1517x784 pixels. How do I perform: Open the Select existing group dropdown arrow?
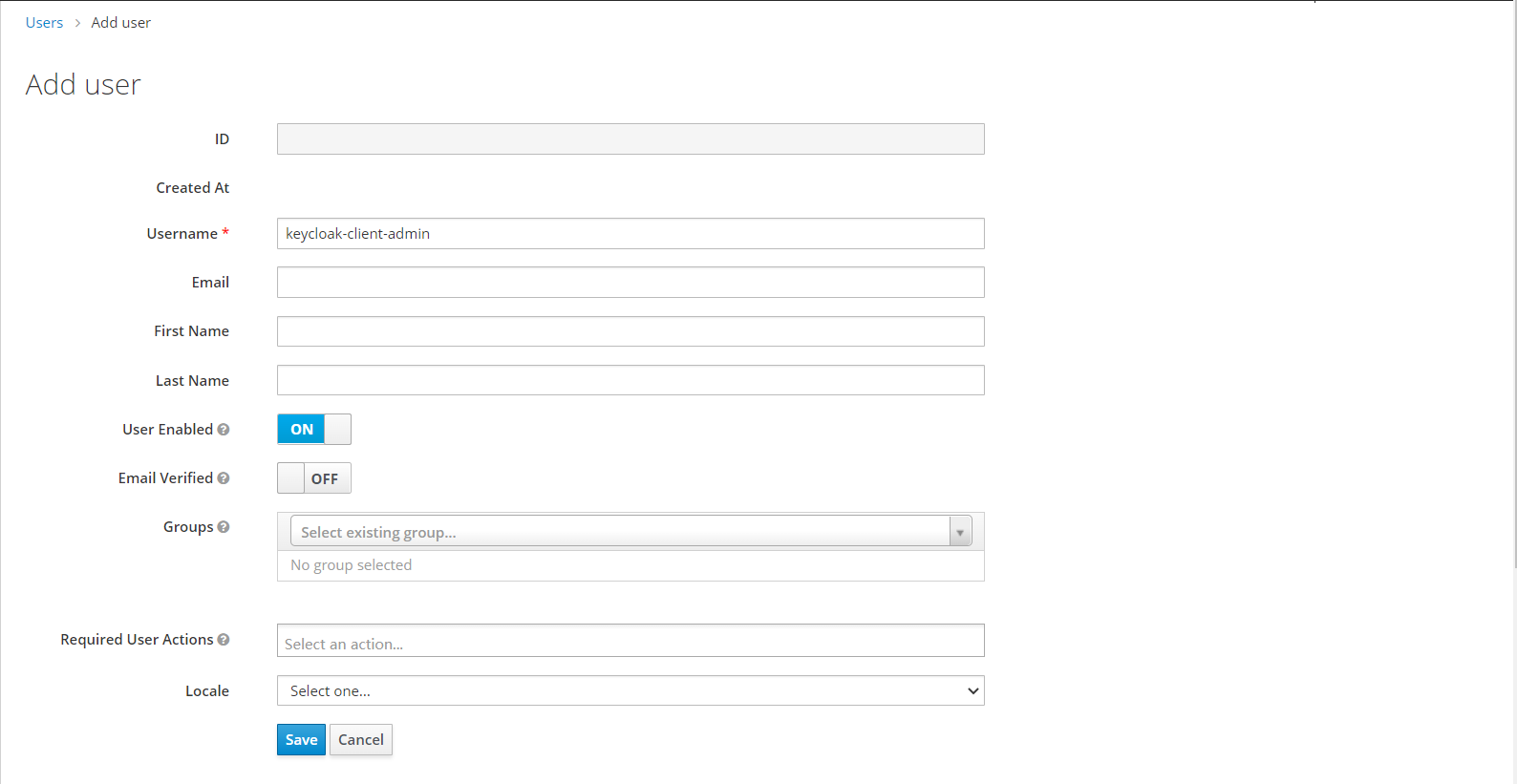point(960,532)
